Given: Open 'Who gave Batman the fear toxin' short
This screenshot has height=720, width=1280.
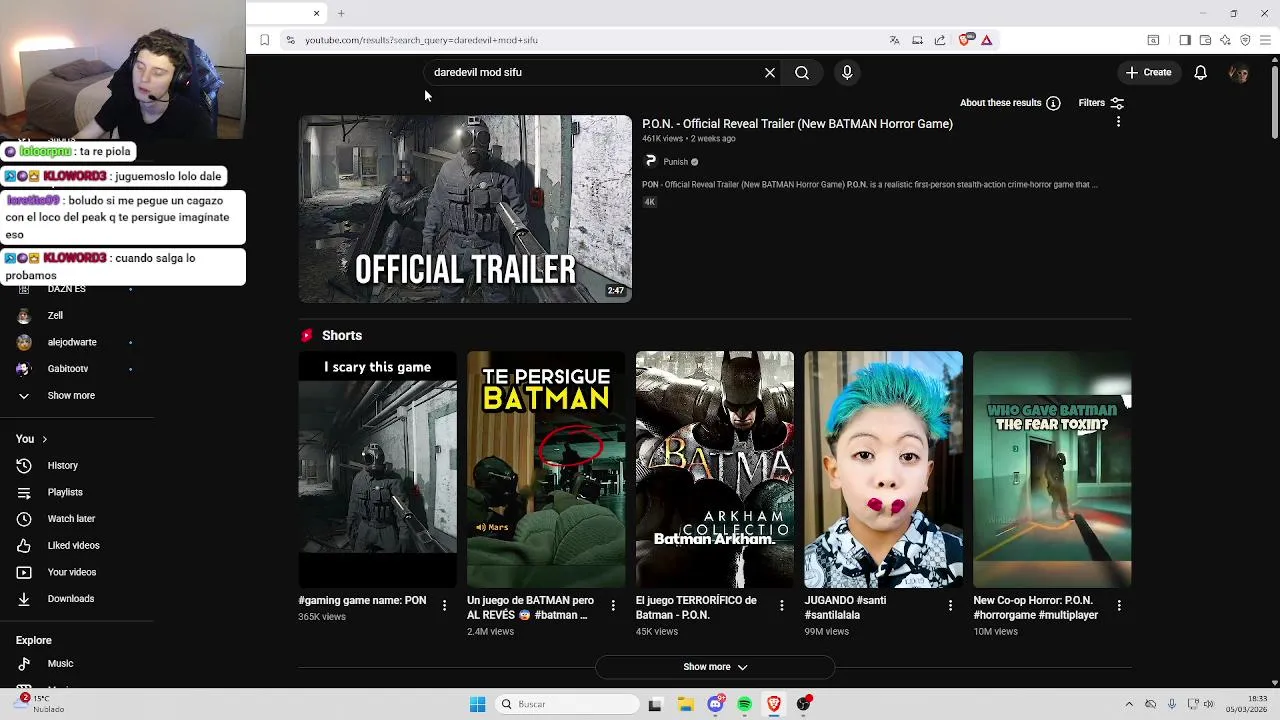Looking at the screenshot, I should coord(1052,469).
